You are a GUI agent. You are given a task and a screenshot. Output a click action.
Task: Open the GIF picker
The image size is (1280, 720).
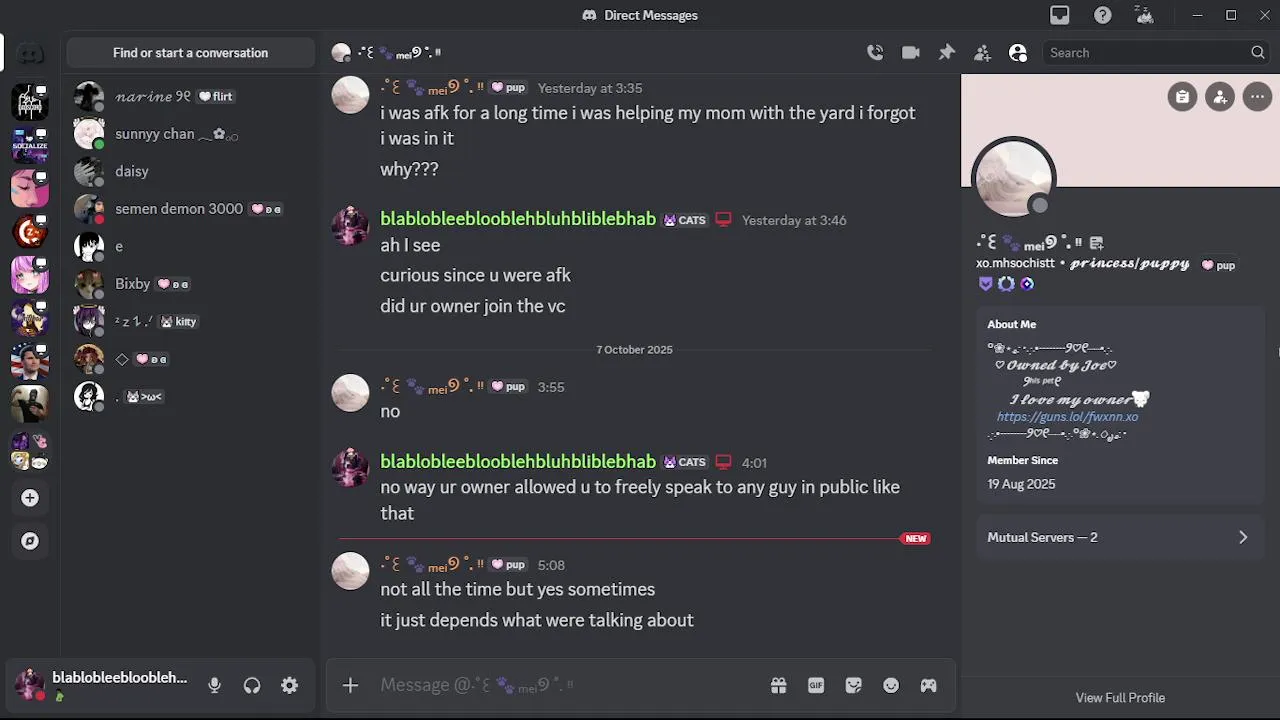pos(816,685)
